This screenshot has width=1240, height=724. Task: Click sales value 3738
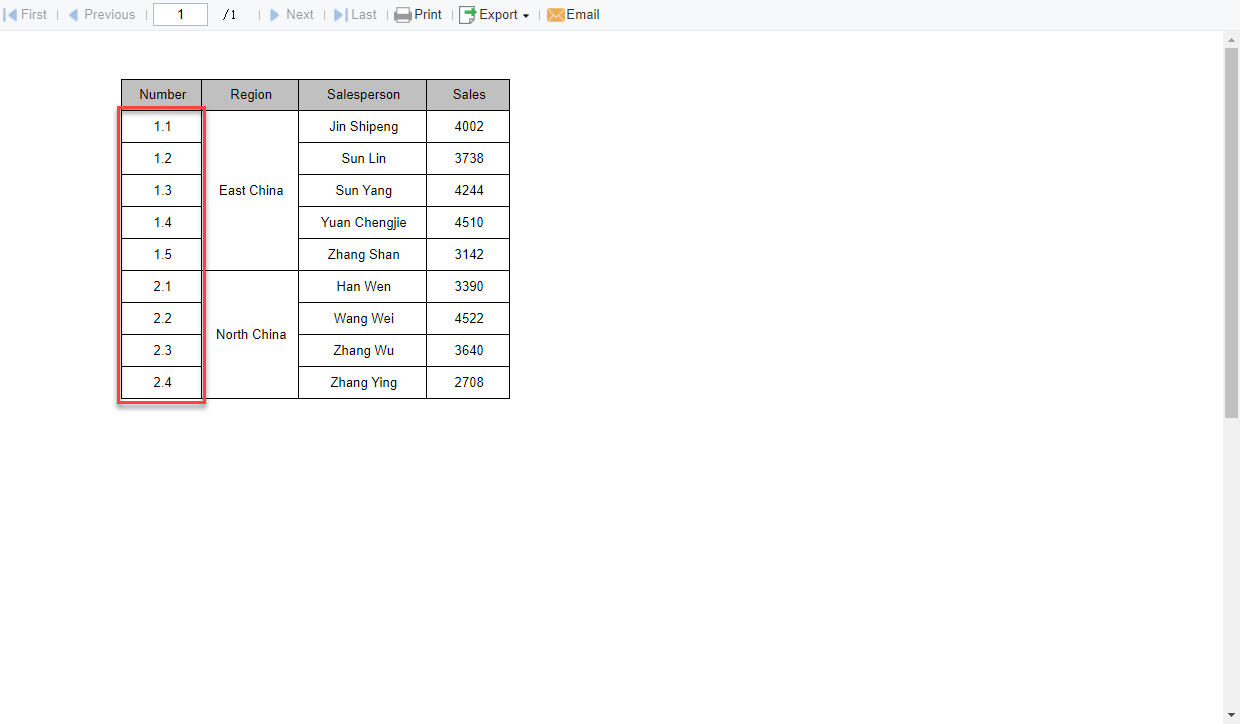pyautogui.click(x=468, y=159)
